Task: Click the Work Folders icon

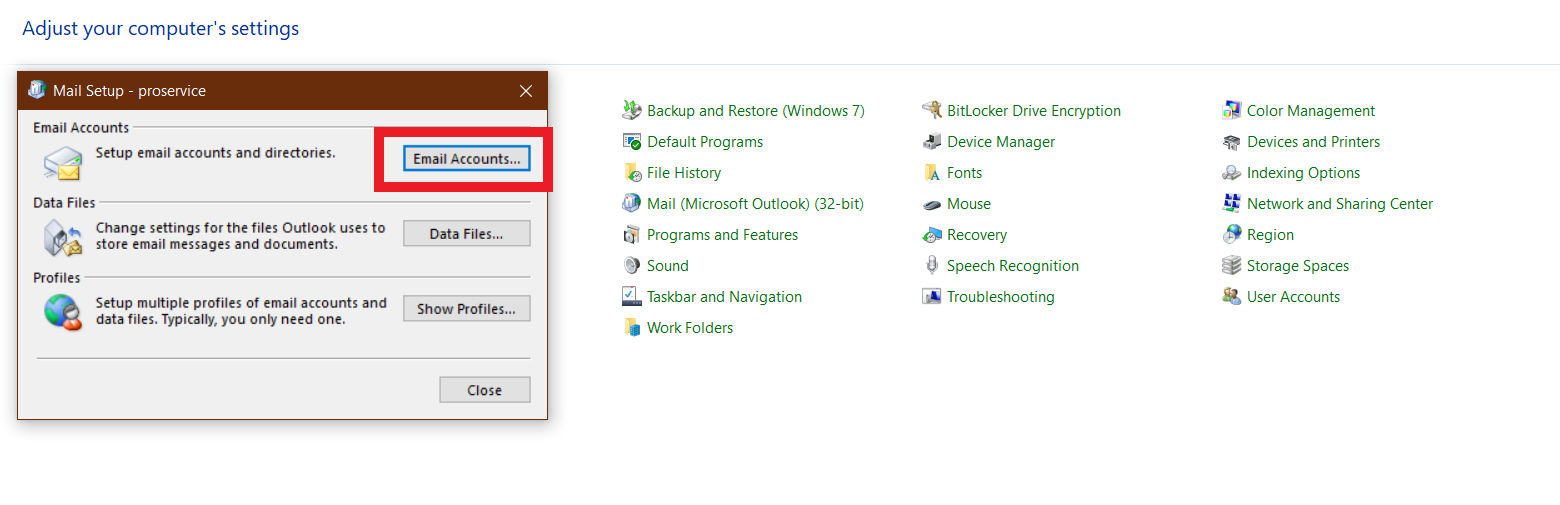Action: point(631,327)
